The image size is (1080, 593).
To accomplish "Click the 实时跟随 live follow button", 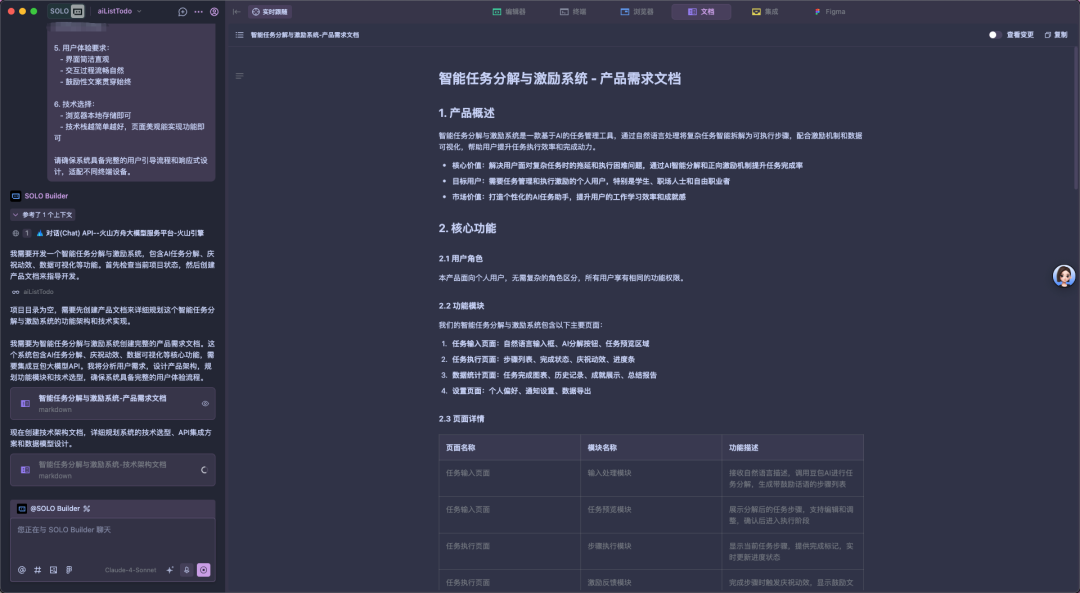I will click(x=270, y=12).
